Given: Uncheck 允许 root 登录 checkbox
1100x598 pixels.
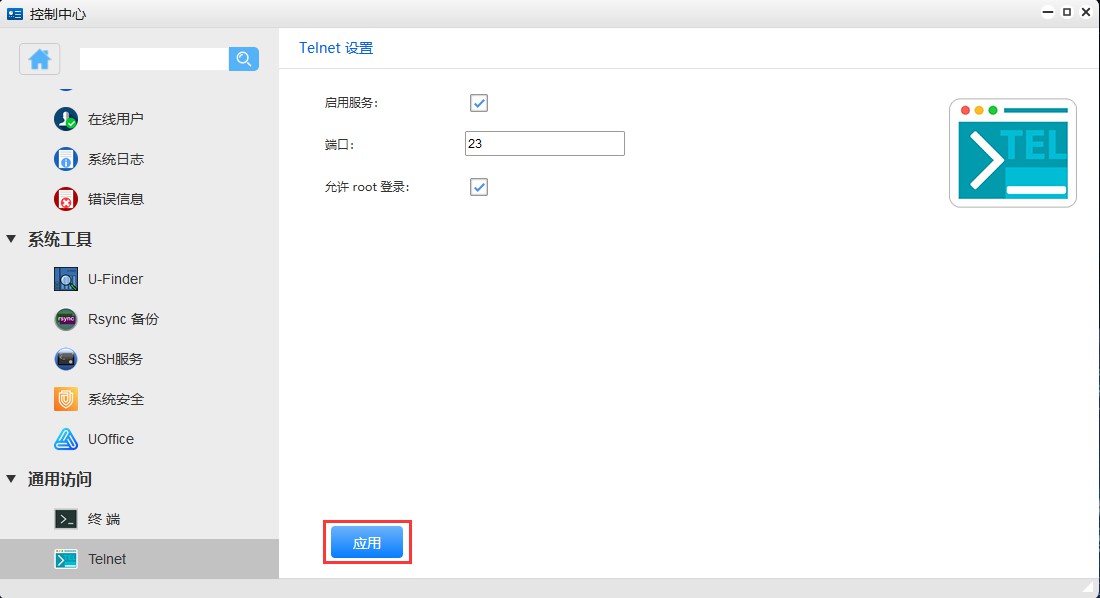Looking at the screenshot, I should (x=479, y=187).
